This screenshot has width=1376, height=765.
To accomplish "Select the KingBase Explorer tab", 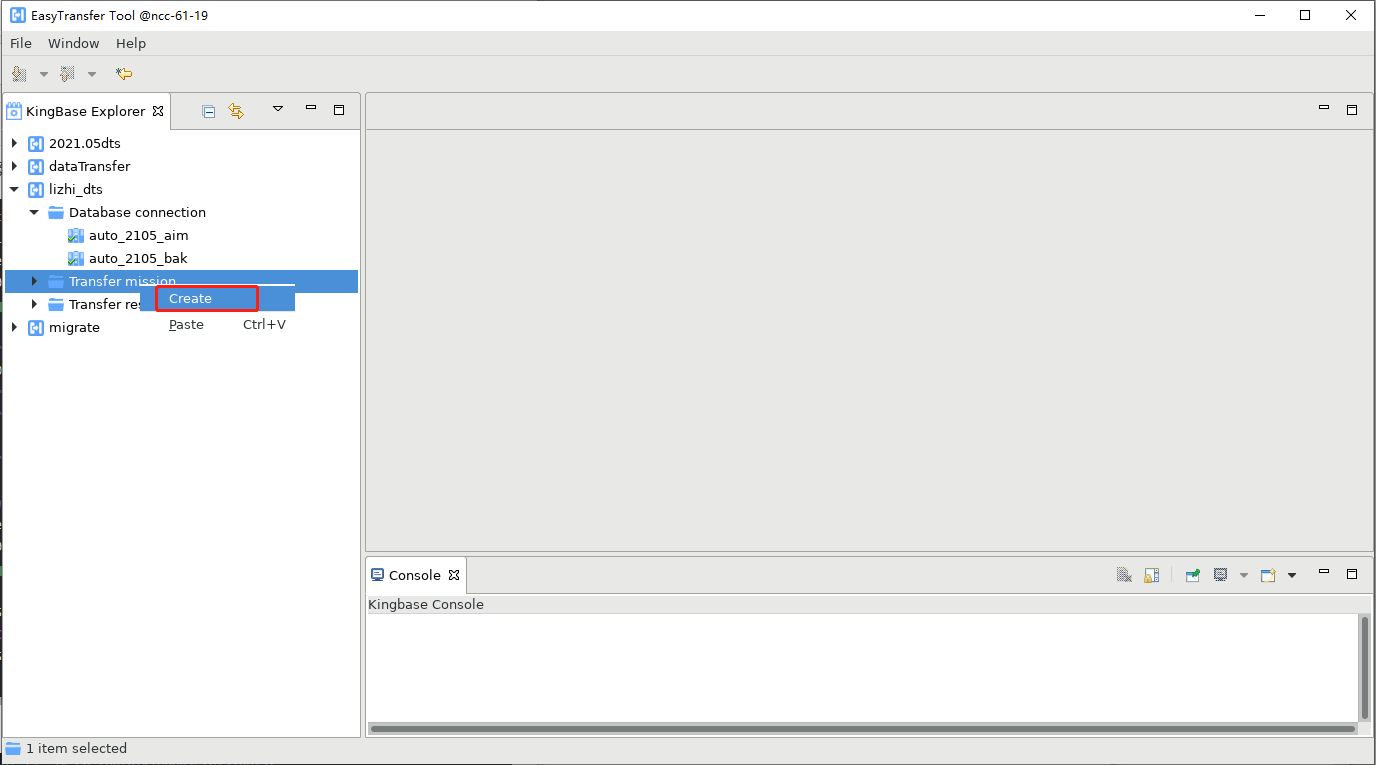I will pos(86,111).
